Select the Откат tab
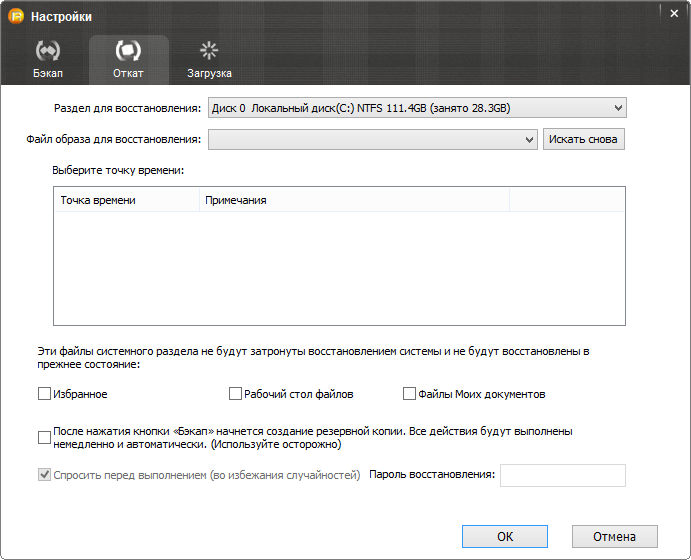 128,59
